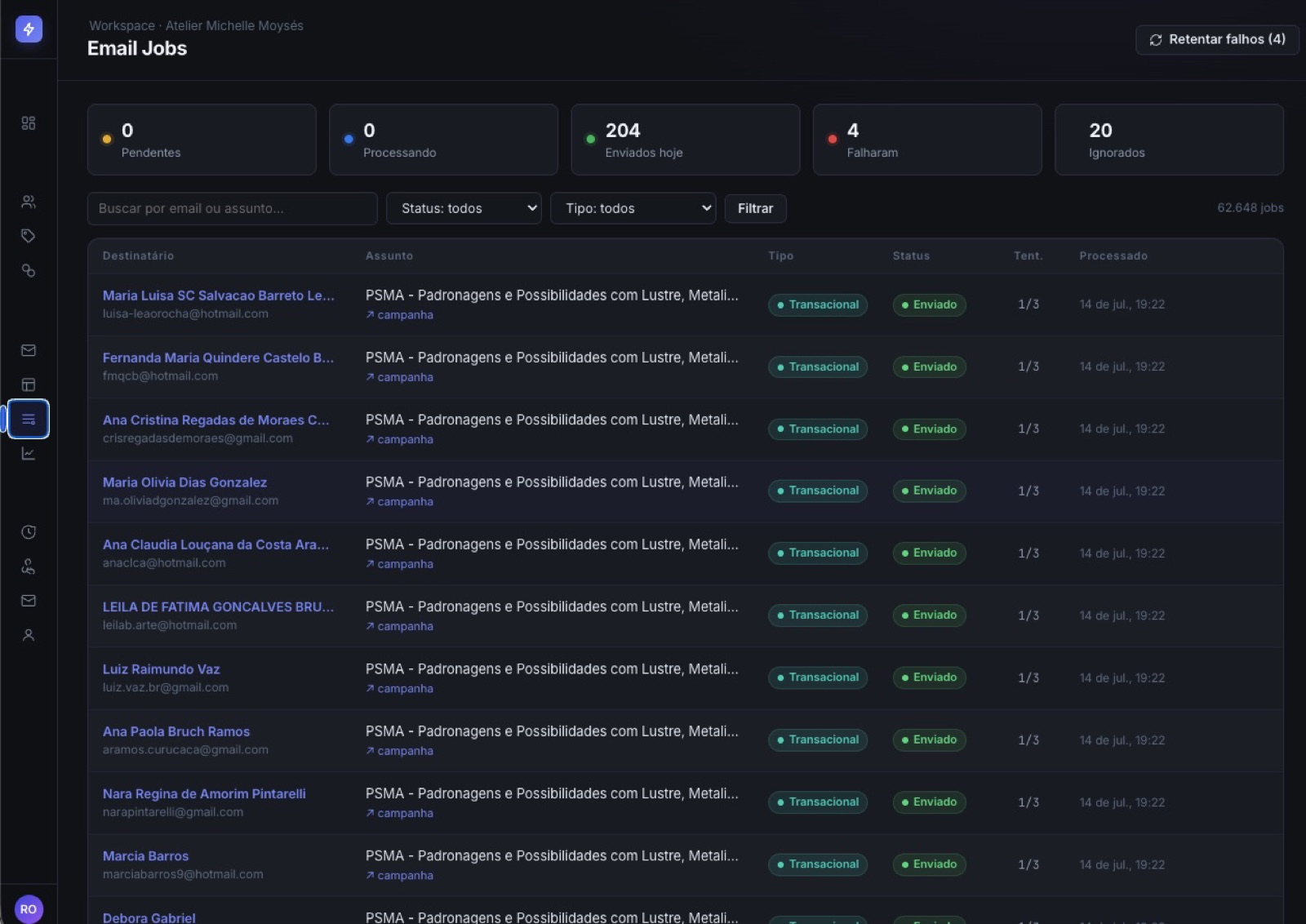Select the Processando stat card
This screenshot has width=1306, height=924.
coord(443,140)
